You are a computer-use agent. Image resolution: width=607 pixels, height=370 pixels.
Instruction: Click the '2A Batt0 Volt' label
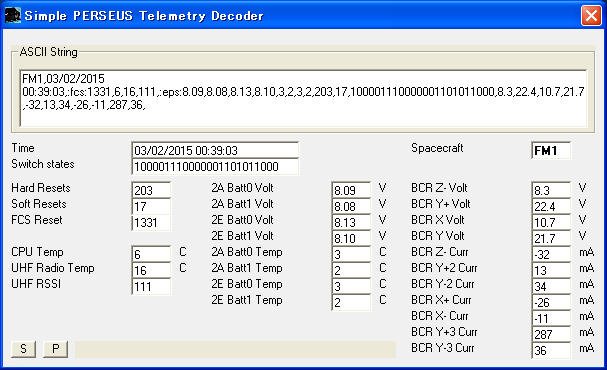coord(242,188)
